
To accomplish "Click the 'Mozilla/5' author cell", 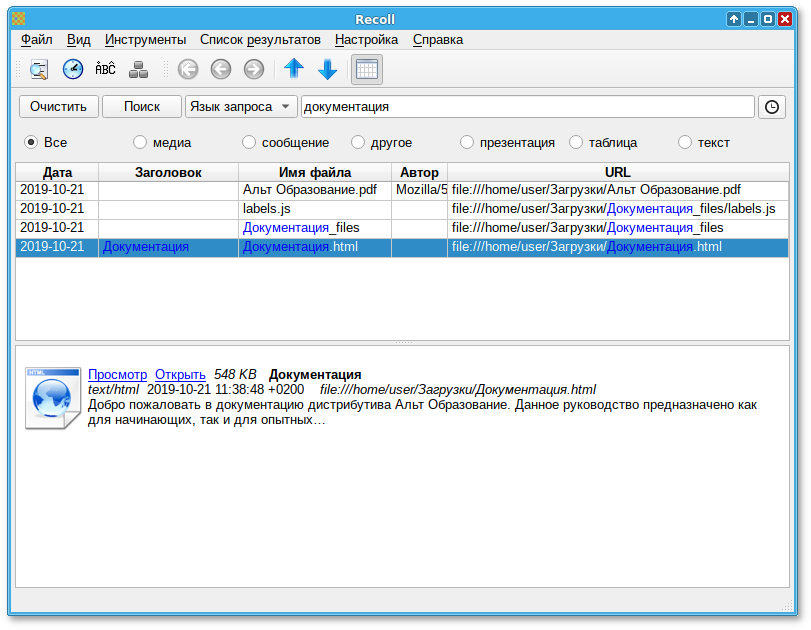I will point(419,190).
